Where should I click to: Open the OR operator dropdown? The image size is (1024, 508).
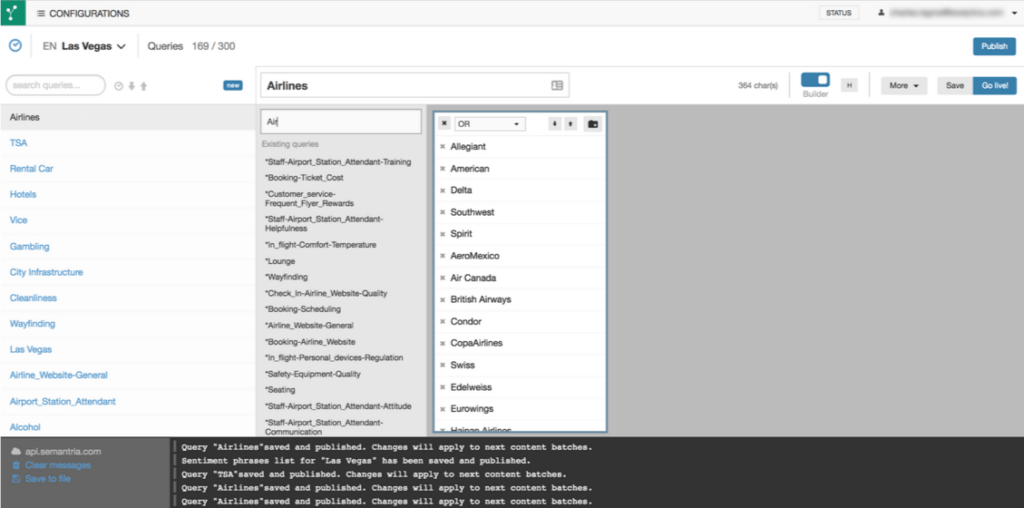point(490,124)
